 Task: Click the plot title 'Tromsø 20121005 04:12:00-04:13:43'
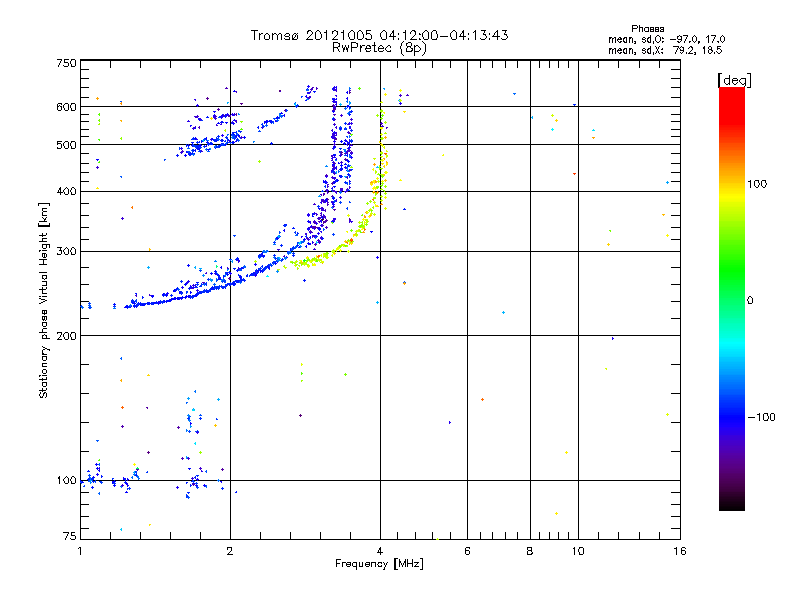click(379, 35)
